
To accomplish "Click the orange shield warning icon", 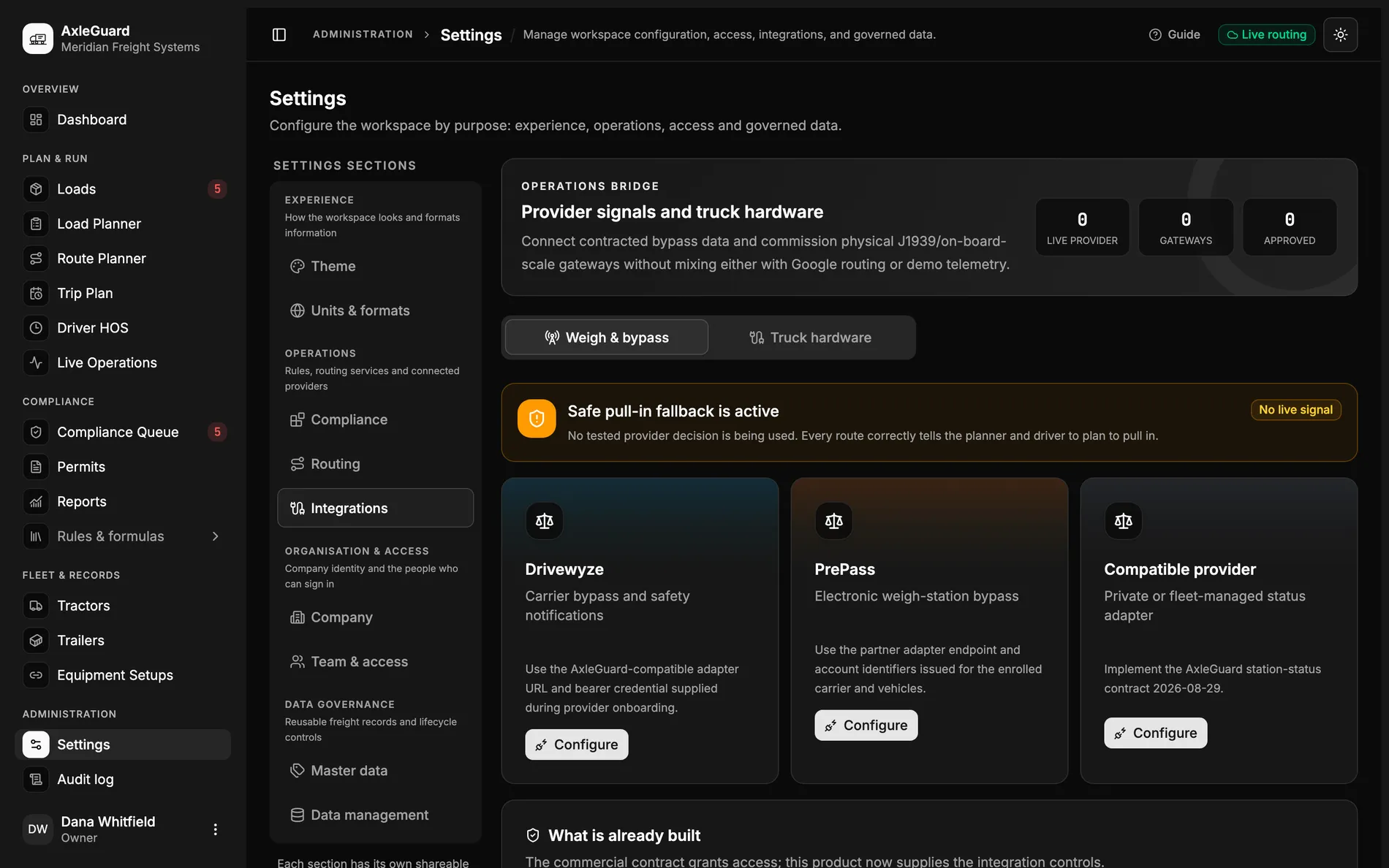I will coord(537,419).
